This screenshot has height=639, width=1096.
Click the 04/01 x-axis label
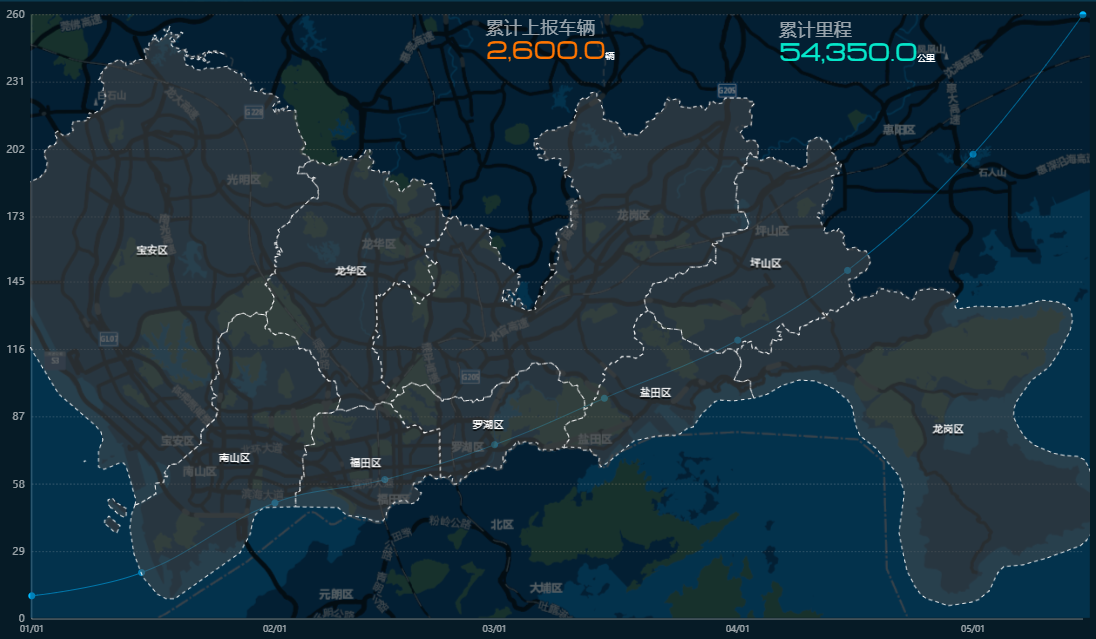pyautogui.click(x=737, y=629)
